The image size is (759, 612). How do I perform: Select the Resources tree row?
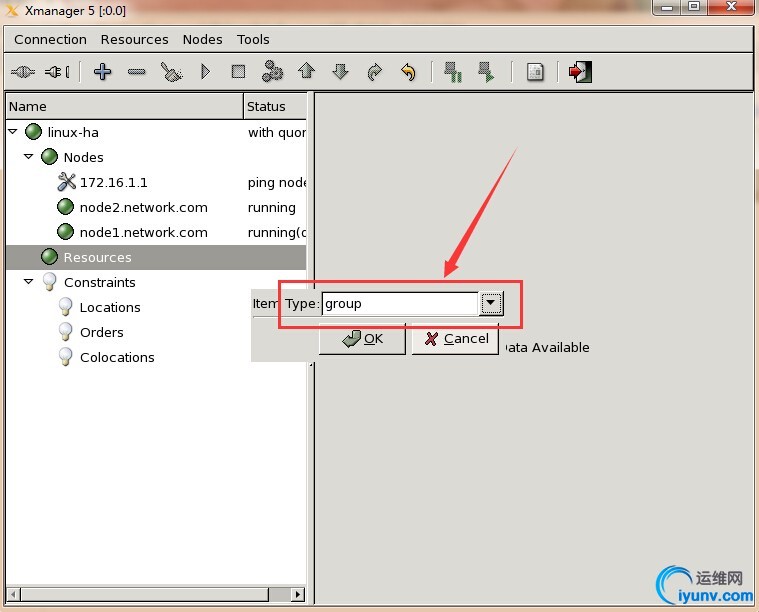[156, 257]
